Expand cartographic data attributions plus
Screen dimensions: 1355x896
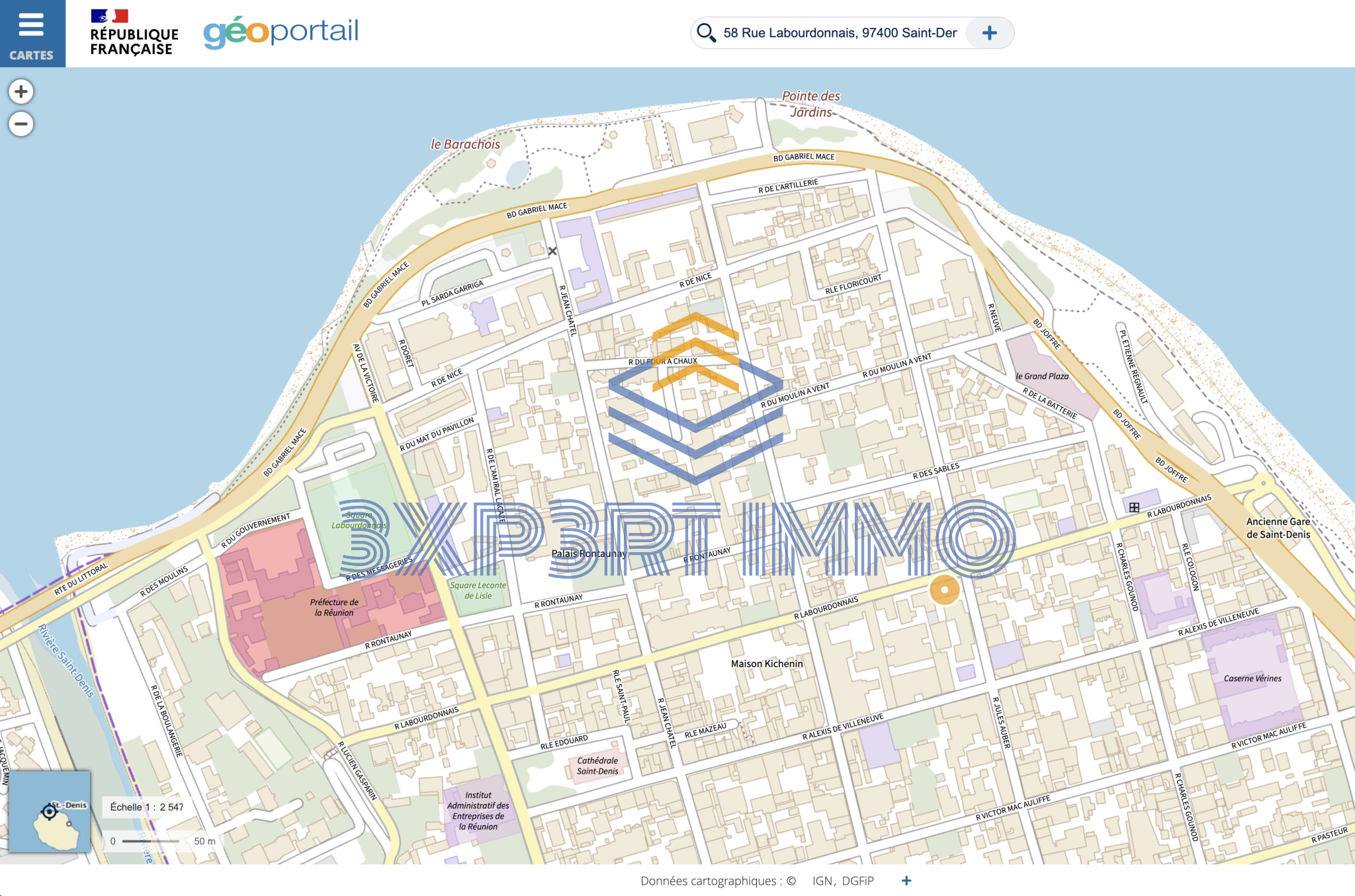coord(906,881)
